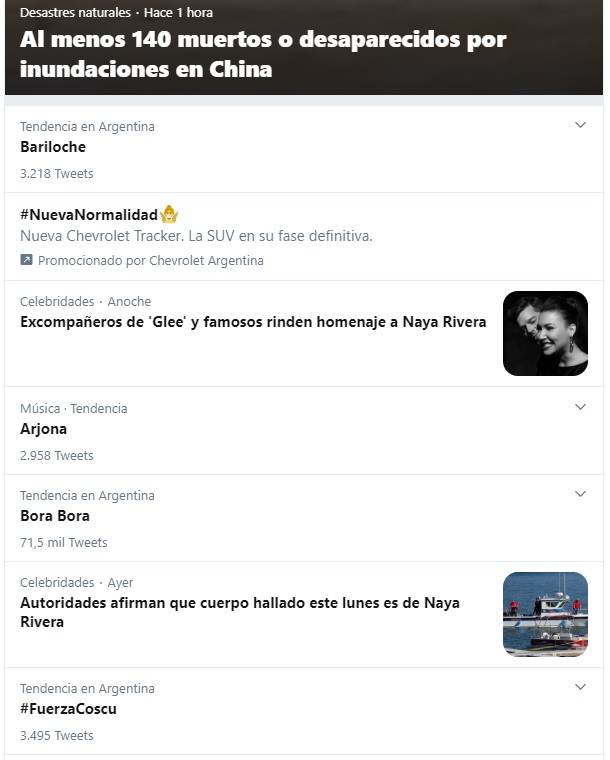Select the #NuevaNormalidad promoted hashtag
The height and width of the screenshot is (760, 610).
tap(89, 215)
